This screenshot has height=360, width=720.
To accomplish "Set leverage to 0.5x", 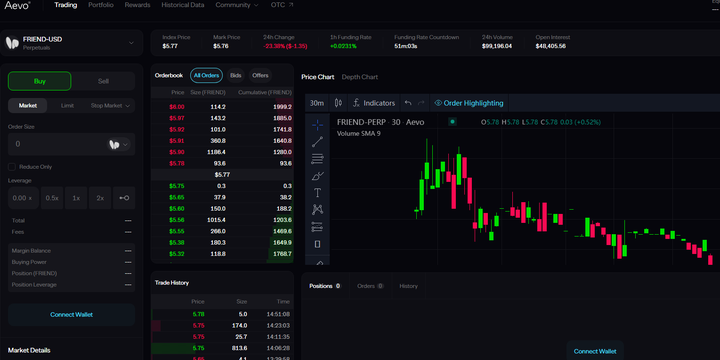I will click(x=52, y=198).
